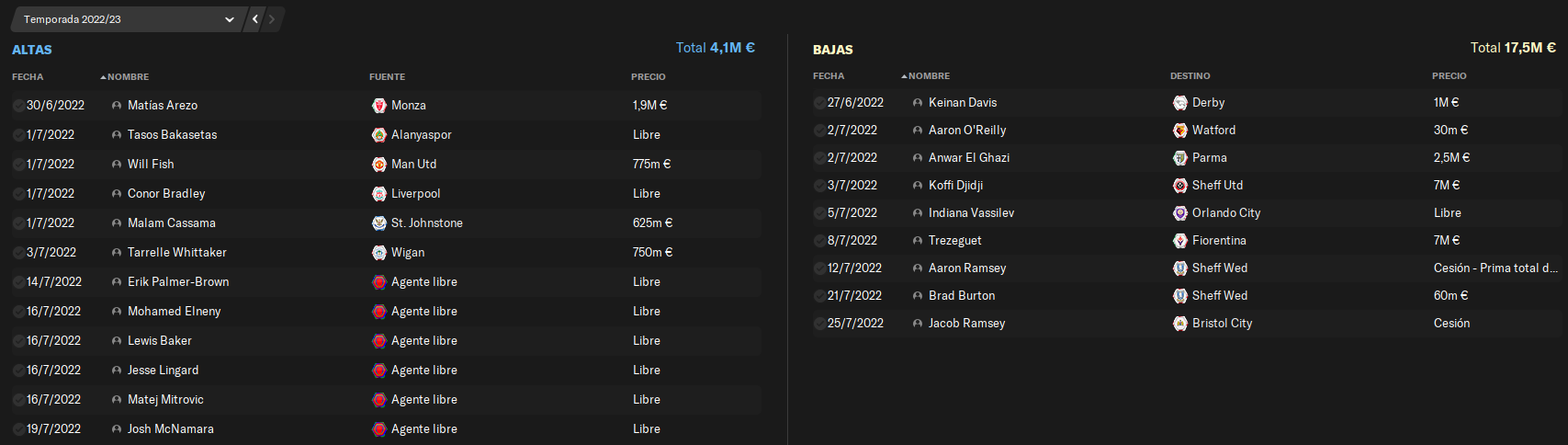Toggle the circle checkbox for Keinan Davis row
The height and width of the screenshot is (445, 1568).
pyautogui.click(x=819, y=103)
